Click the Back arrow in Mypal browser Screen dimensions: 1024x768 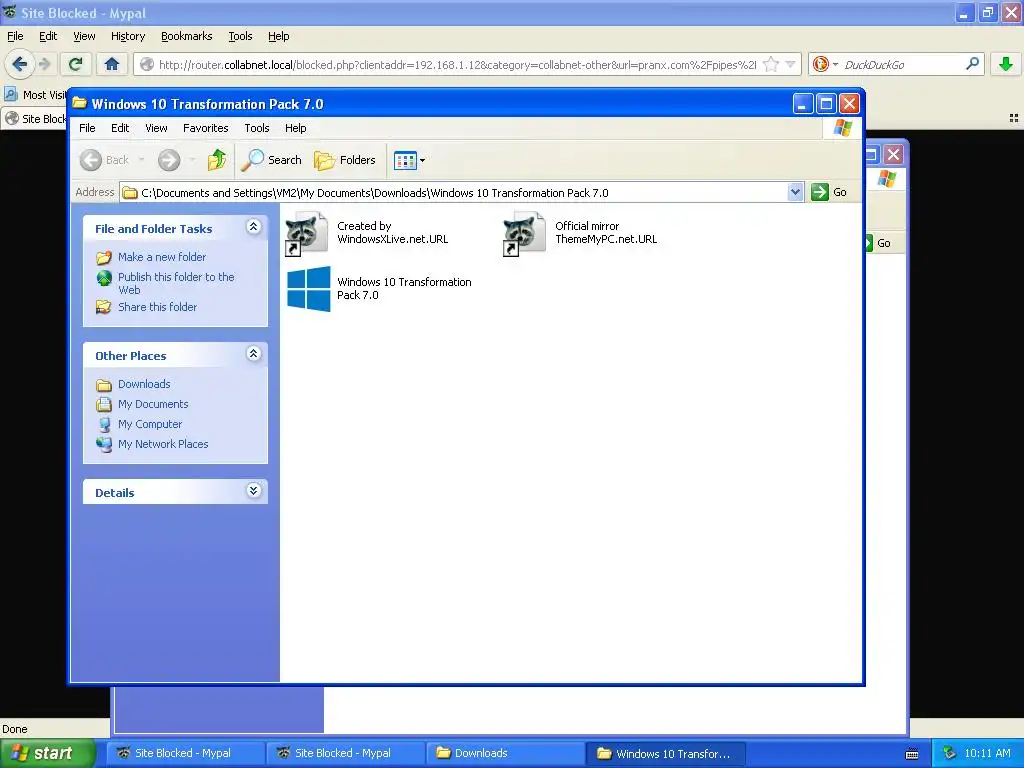(19, 64)
